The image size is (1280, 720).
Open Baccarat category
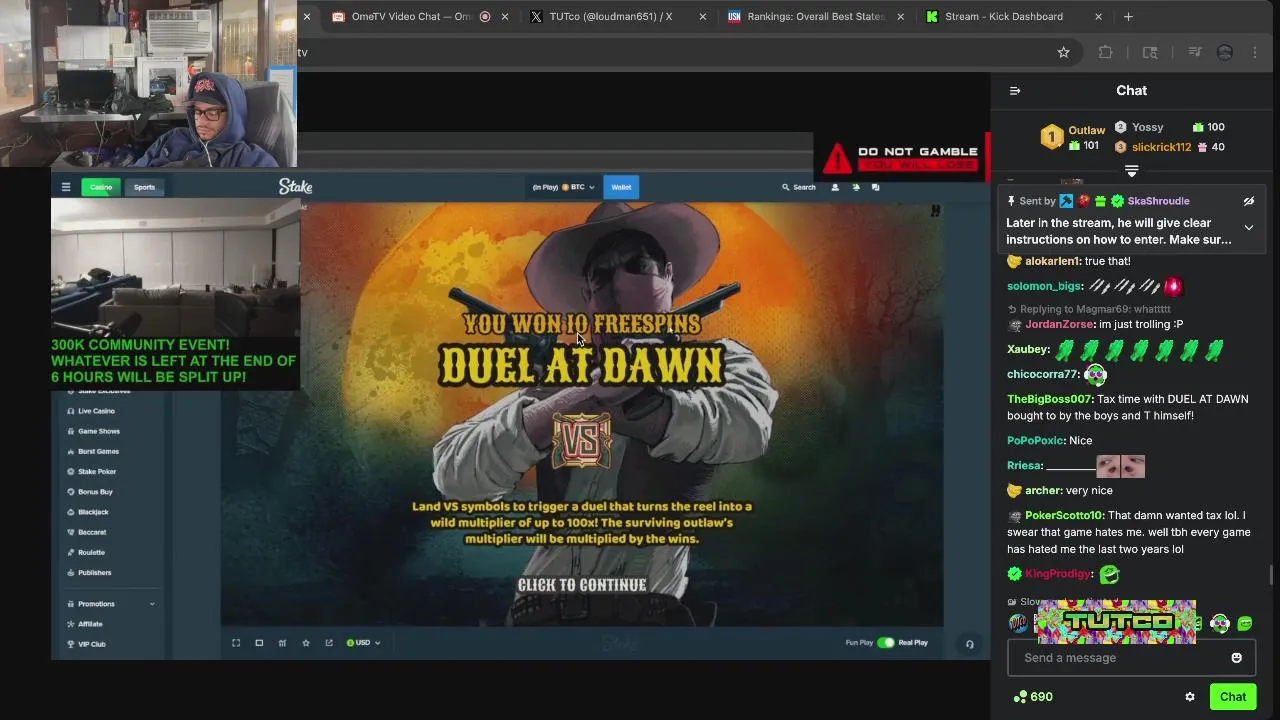92,532
